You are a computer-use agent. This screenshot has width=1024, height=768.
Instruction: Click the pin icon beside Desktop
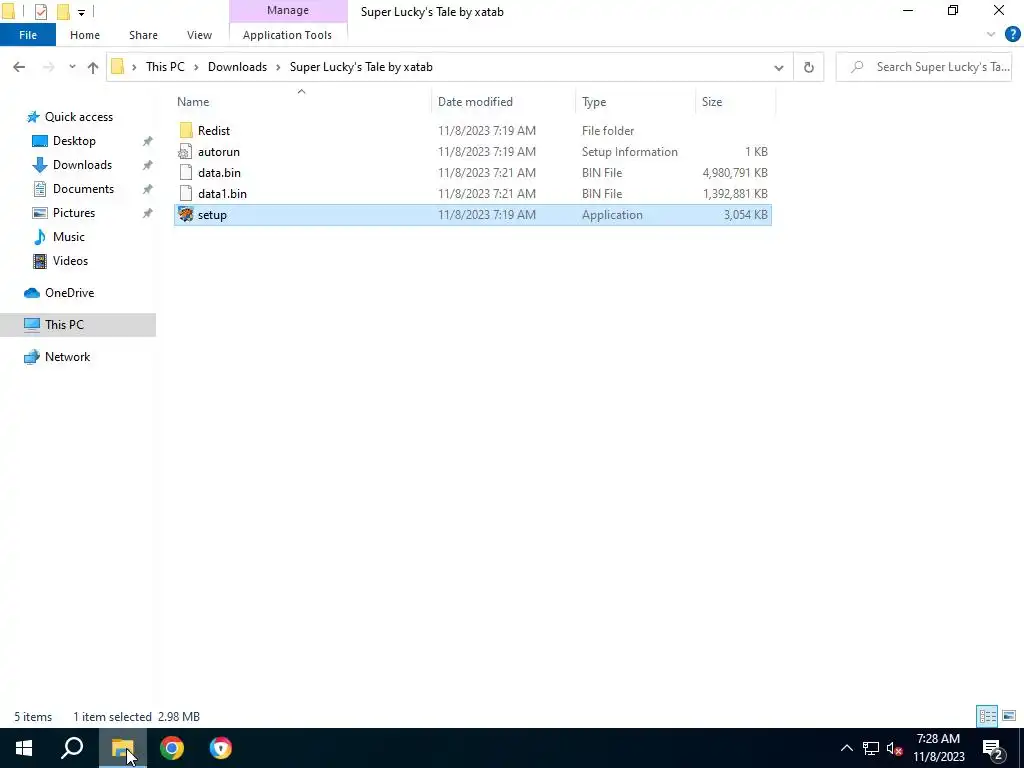[x=148, y=141]
